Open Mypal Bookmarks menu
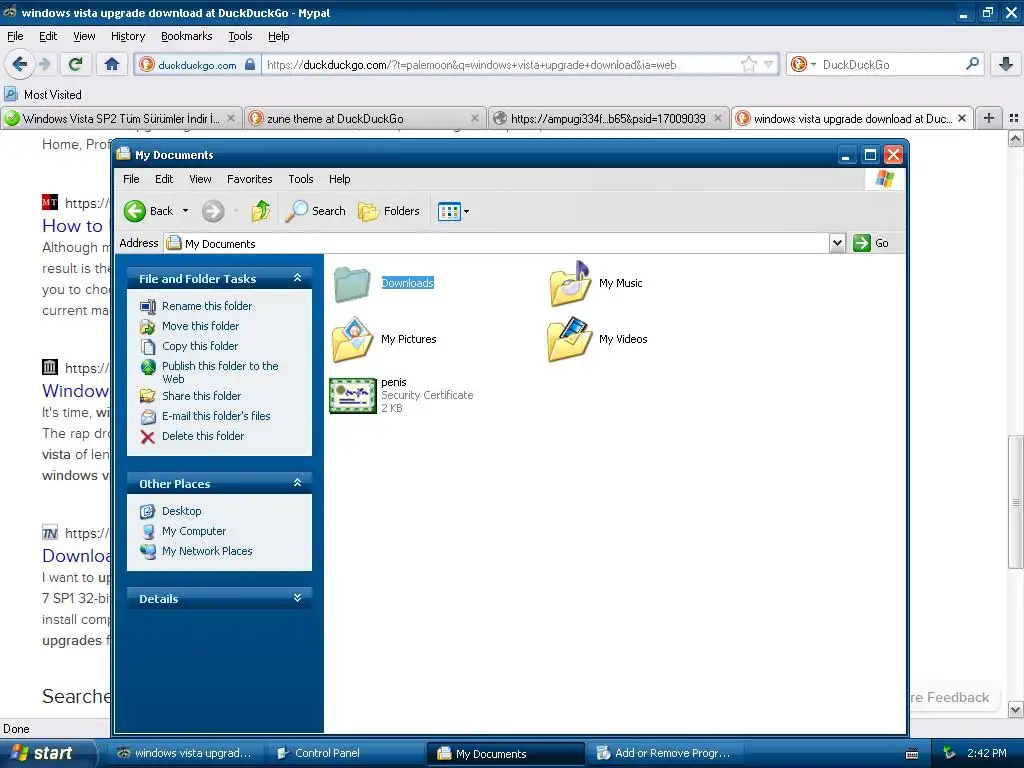This screenshot has height=768, width=1024. click(x=186, y=37)
